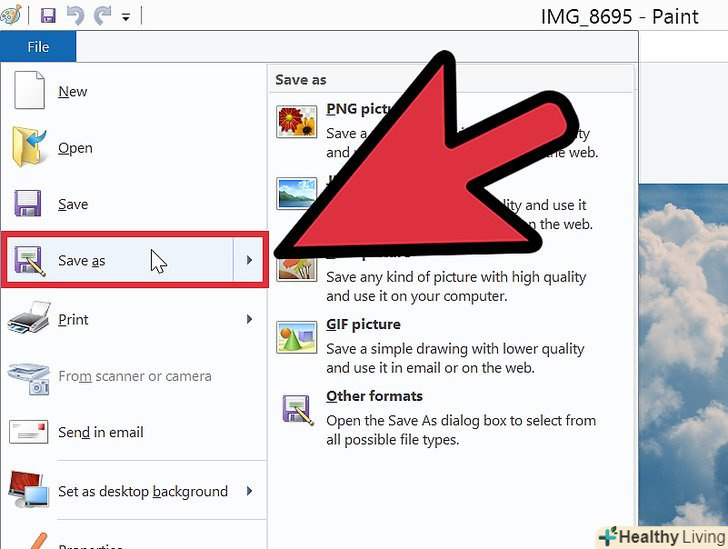The width and height of the screenshot is (728, 549).
Task: Click the Paint application icon in title bar
Action: tap(10, 15)
